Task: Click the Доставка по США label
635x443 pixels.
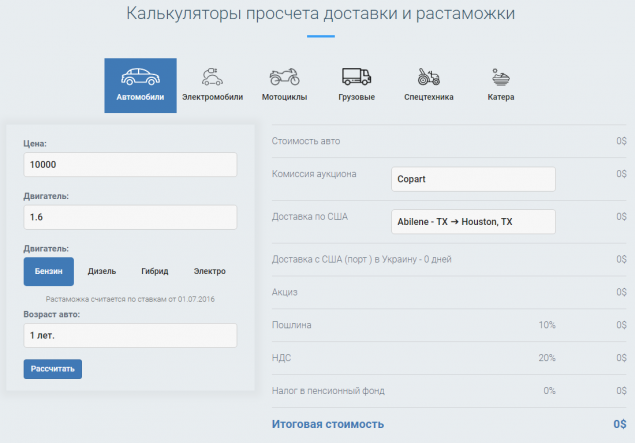Action: [x=309, y=217]
